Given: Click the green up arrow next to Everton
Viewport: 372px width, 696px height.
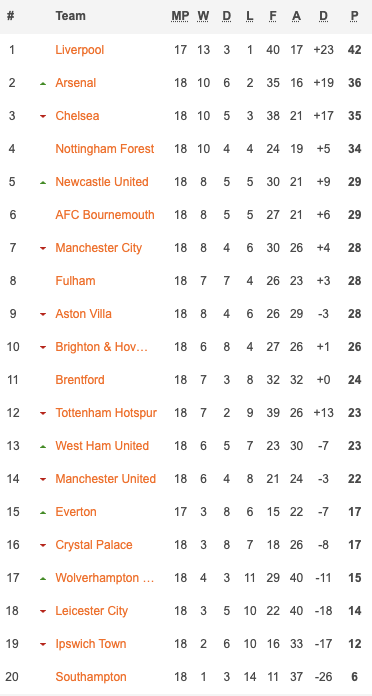Looking at the screenshot, I should click(43, 512).
